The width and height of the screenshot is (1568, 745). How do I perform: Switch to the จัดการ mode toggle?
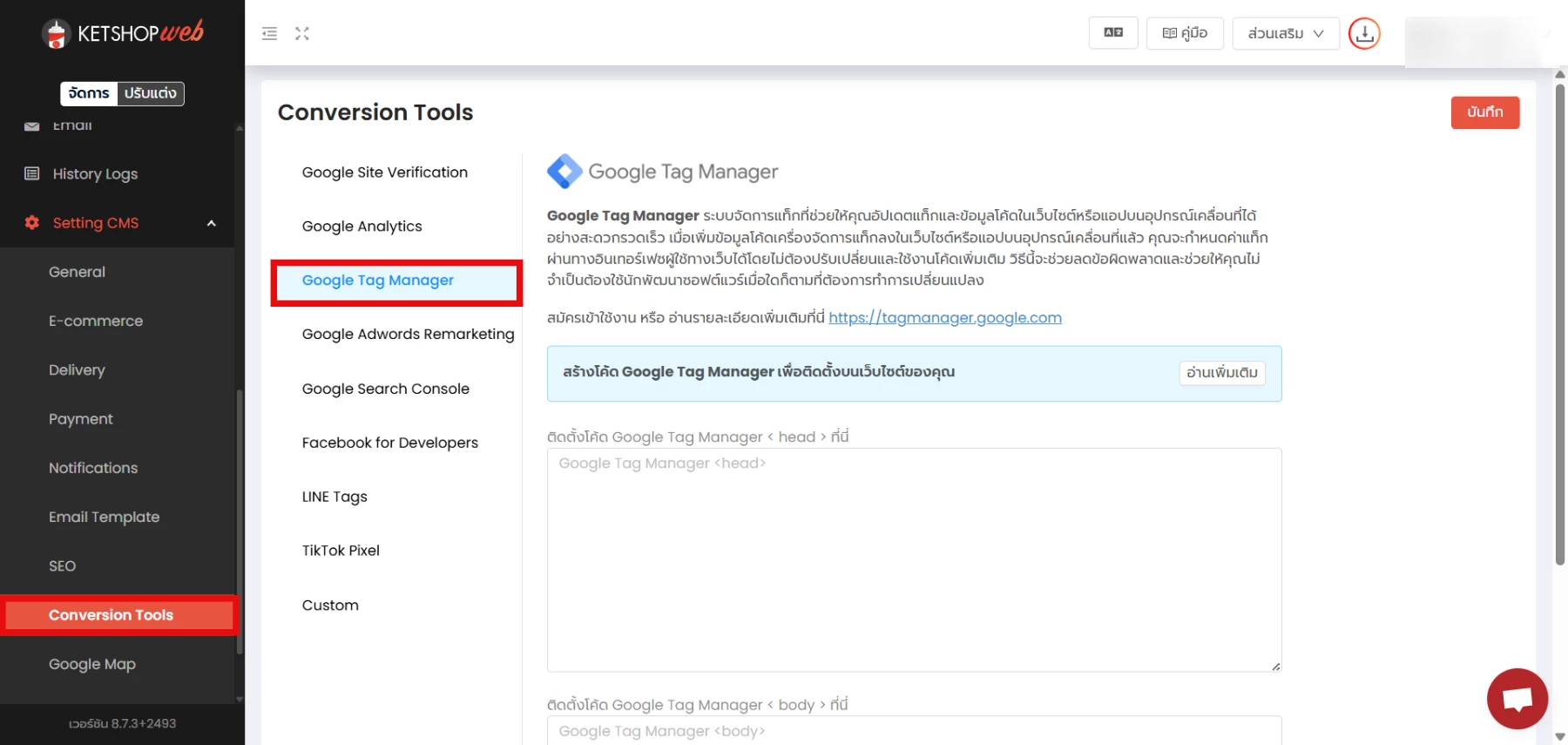(x=89, y=93)
